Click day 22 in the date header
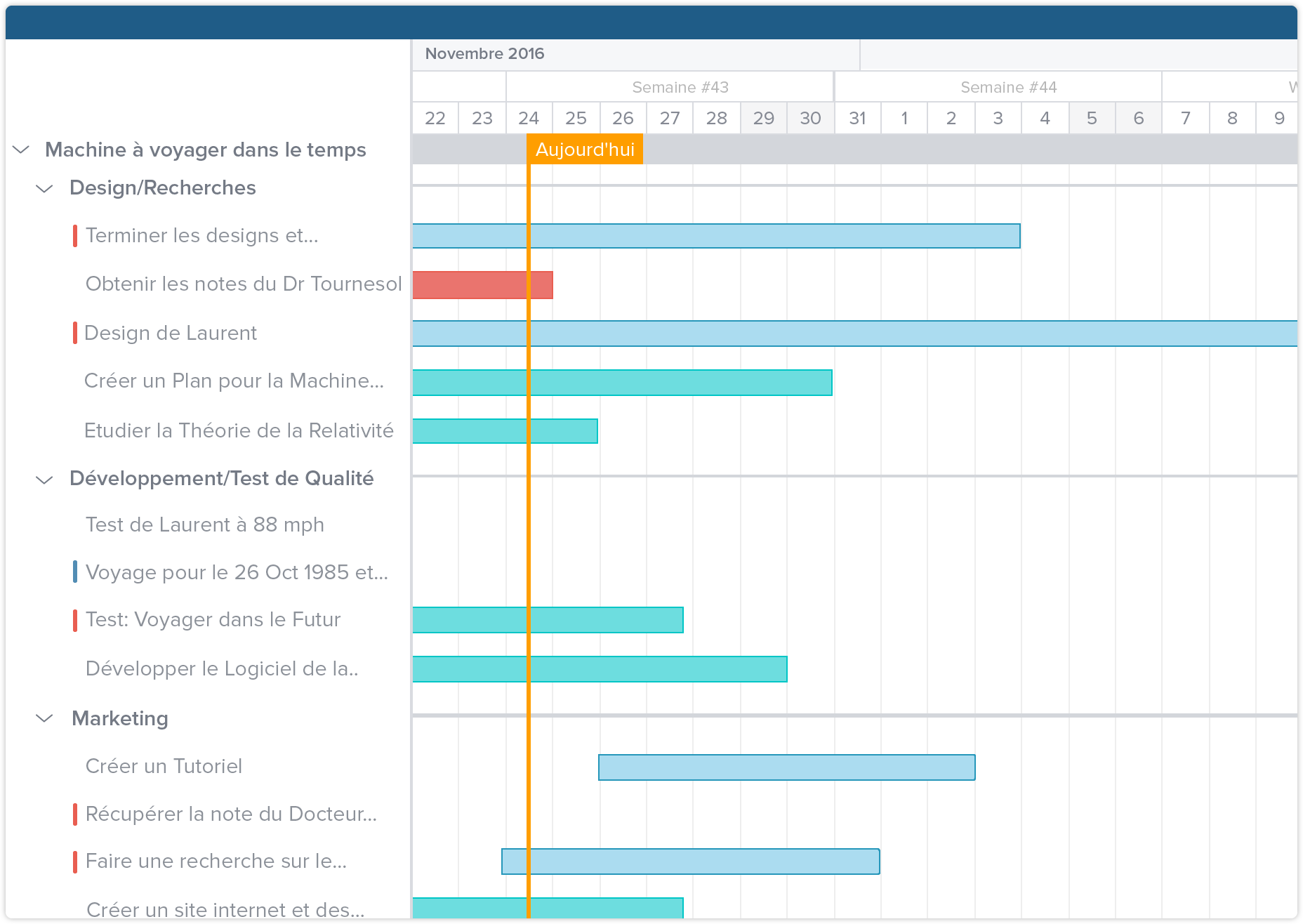 coord(435,118)
